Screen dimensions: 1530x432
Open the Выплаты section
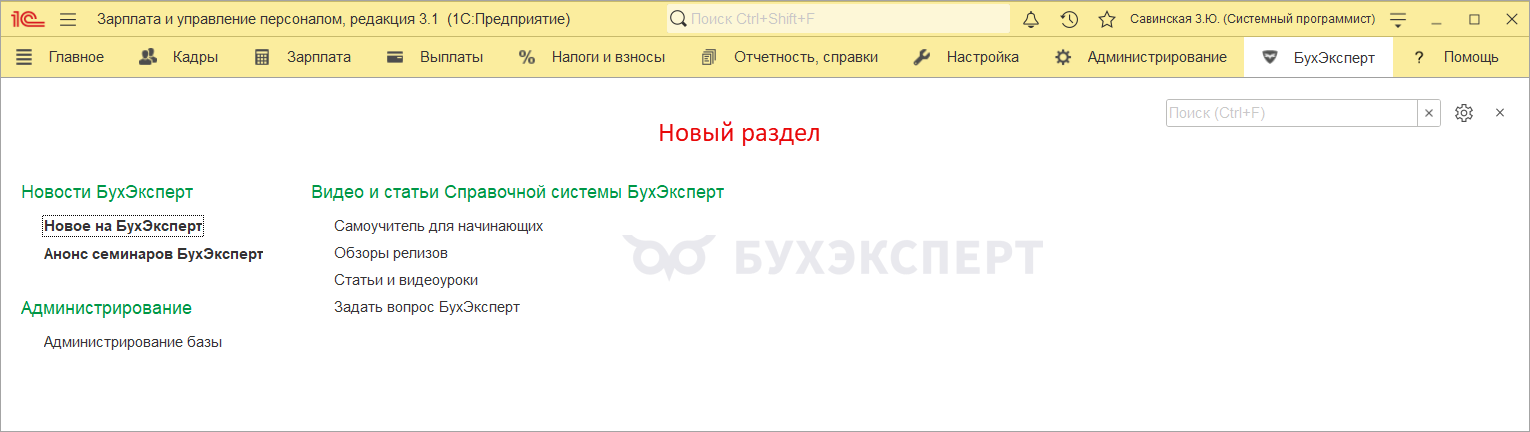[x=435, y=57]
